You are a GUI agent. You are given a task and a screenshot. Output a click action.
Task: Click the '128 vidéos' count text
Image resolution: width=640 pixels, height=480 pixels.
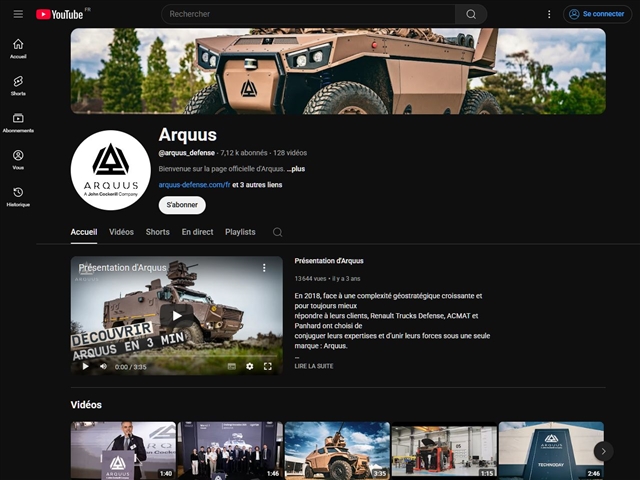tap(290, 153)
